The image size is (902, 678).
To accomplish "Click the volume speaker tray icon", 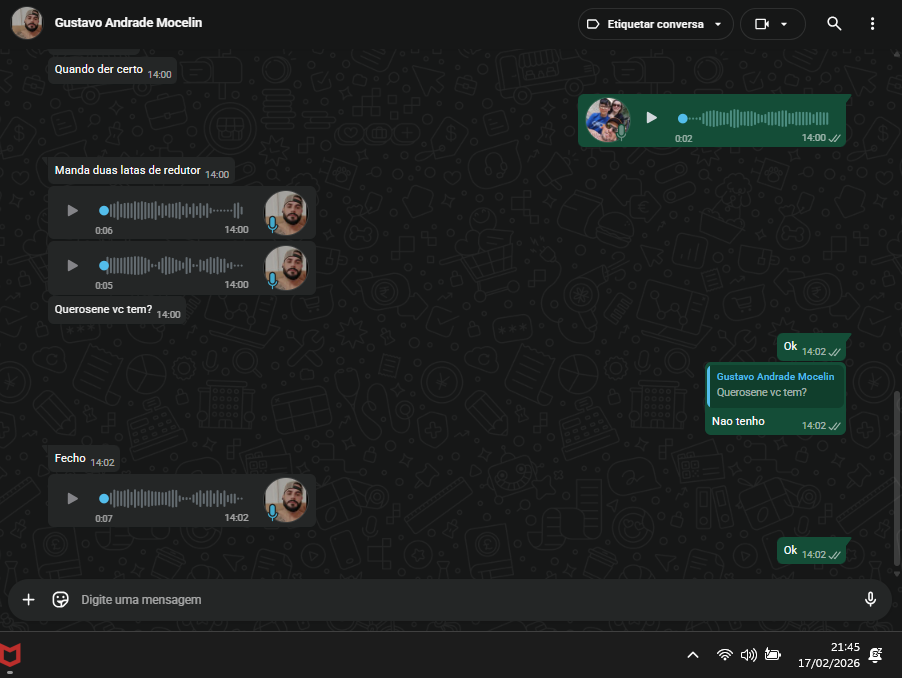I will [x=748, y=655].
